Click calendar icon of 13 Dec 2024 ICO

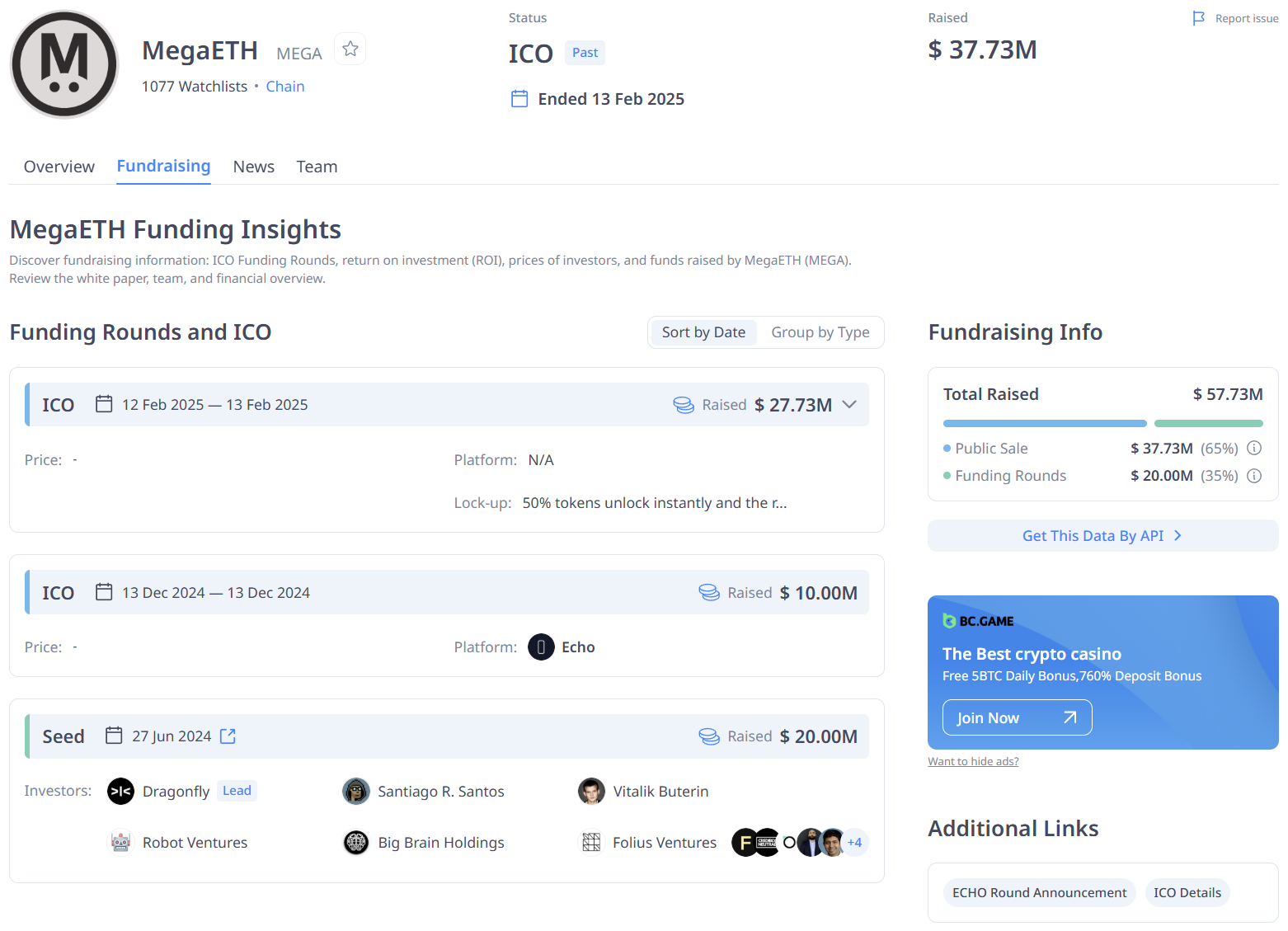(104, 592)
